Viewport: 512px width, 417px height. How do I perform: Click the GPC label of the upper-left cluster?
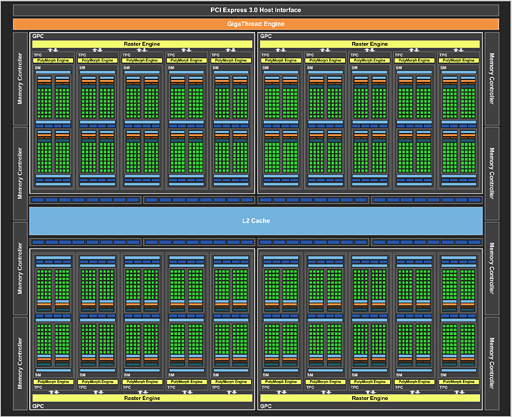coord(38,36)
